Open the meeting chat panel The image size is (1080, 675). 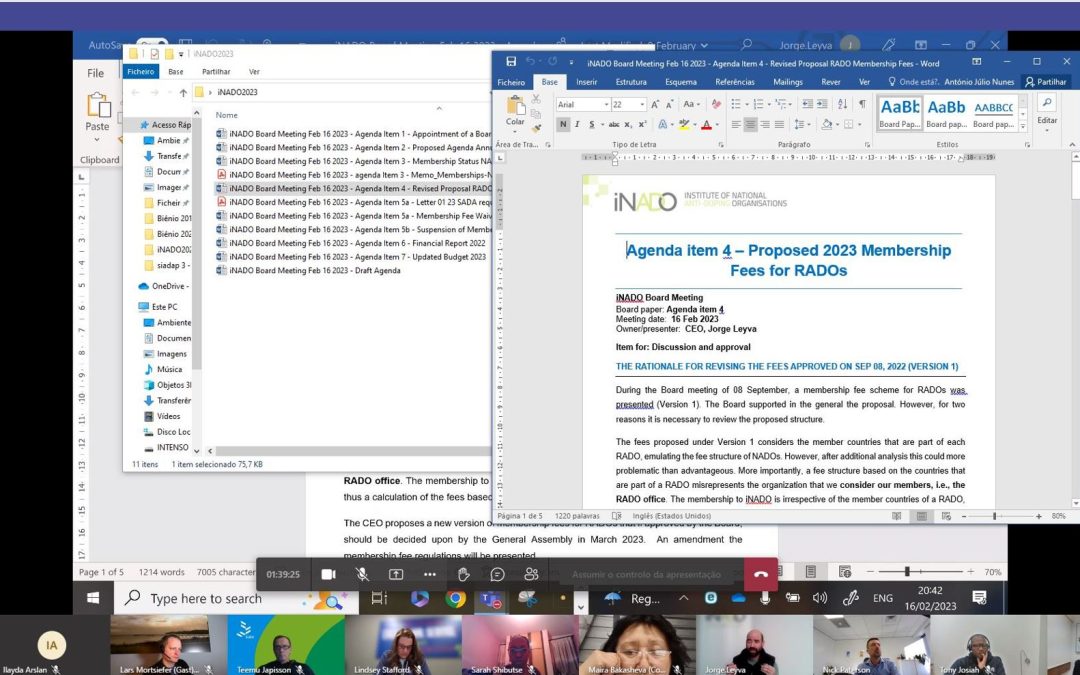coord(497,574)
